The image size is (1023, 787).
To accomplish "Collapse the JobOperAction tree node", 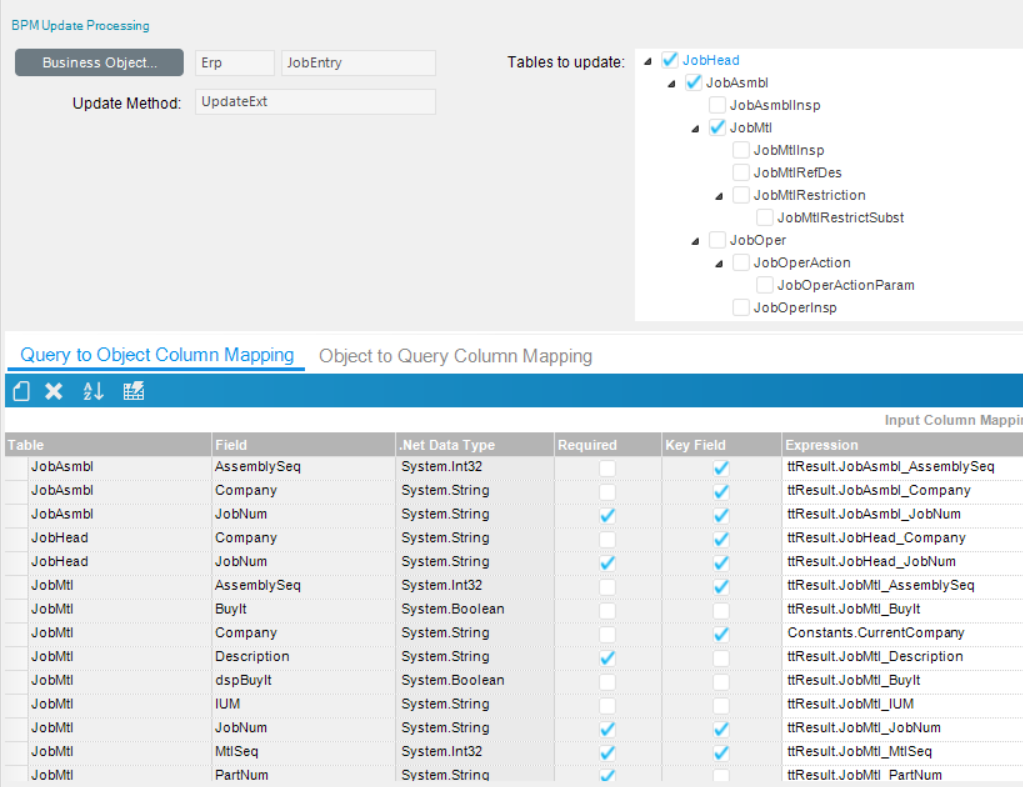I will tap(719, 263).
